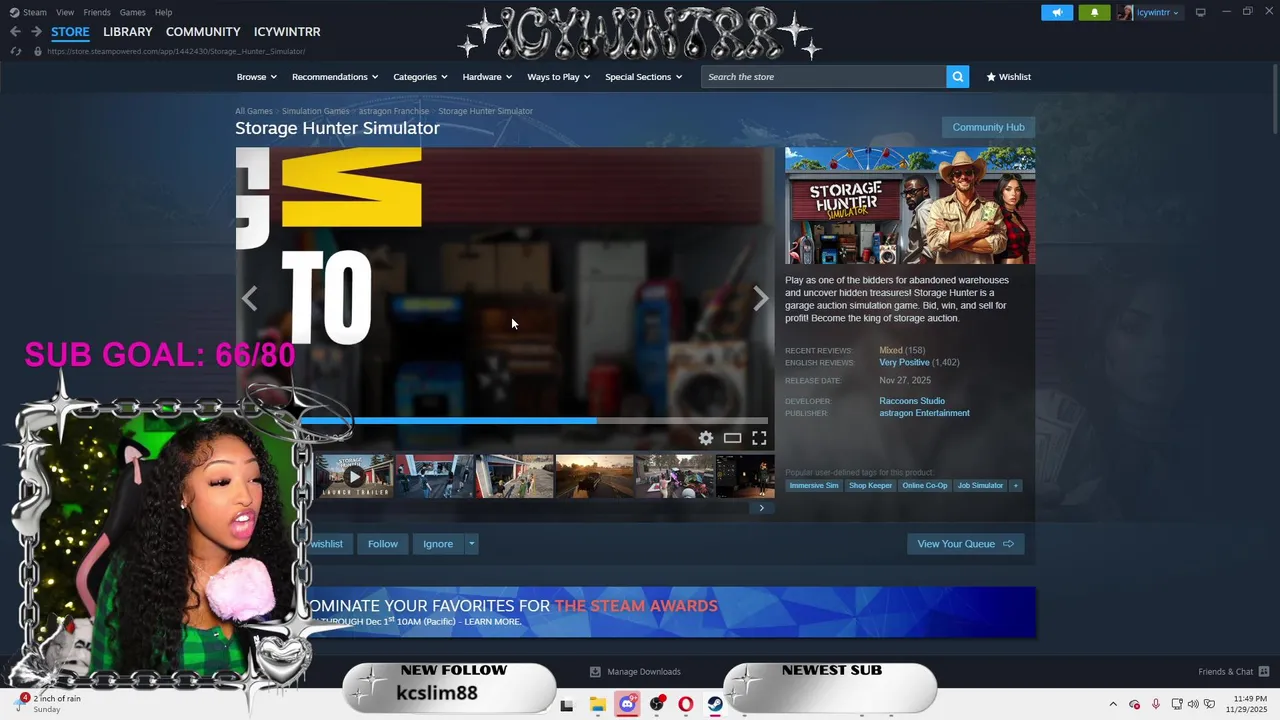Show hidden tray icons chevron
Screen dimensions: 1280x720
[x=1113, y=704]
